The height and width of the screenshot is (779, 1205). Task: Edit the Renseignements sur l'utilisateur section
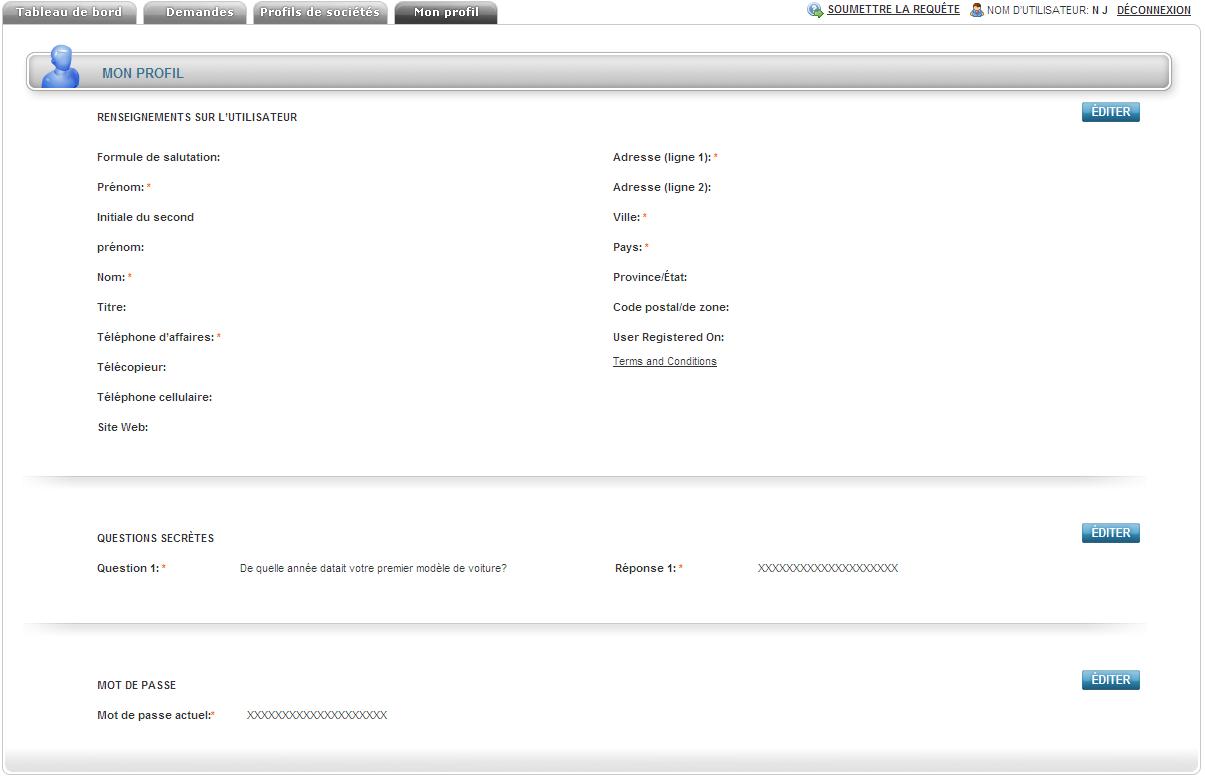pyautogui.click(x=1110, y=112)
